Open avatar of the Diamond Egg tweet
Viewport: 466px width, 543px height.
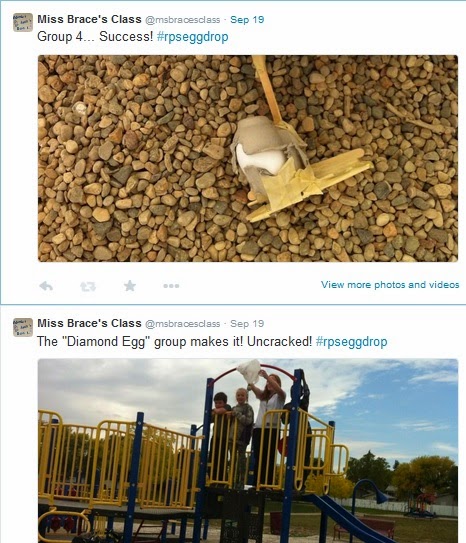coord(23,327)
